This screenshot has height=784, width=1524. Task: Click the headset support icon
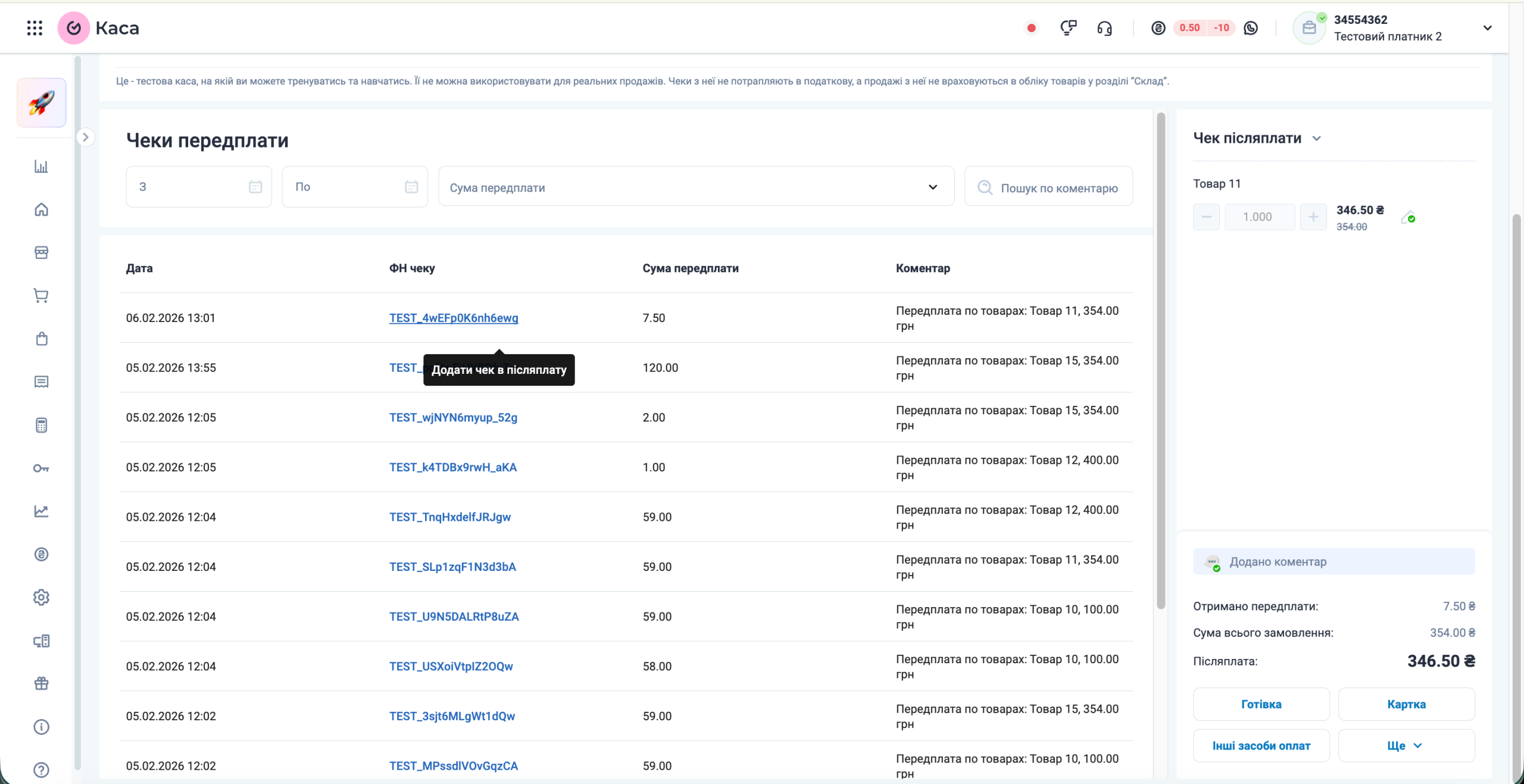pyautogui.click(x=1104, y=28)
